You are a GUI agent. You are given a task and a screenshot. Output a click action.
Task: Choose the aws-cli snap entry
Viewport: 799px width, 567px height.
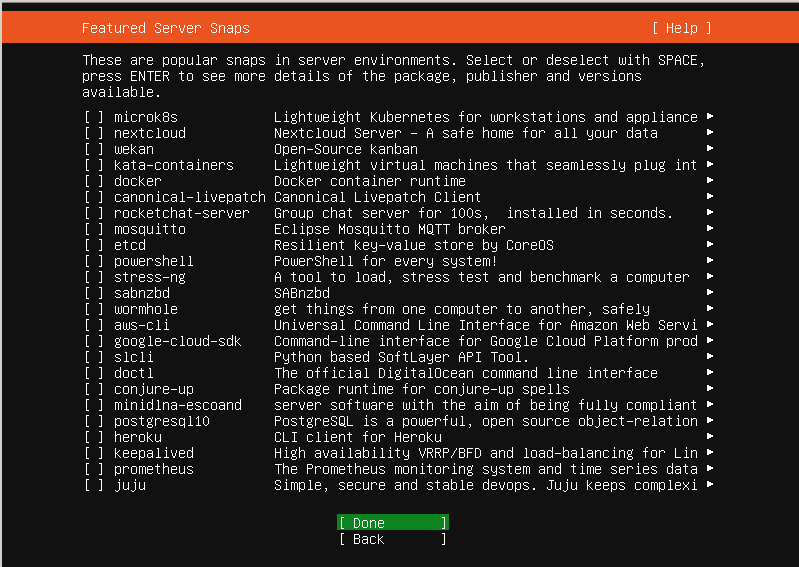coord(138,325)
